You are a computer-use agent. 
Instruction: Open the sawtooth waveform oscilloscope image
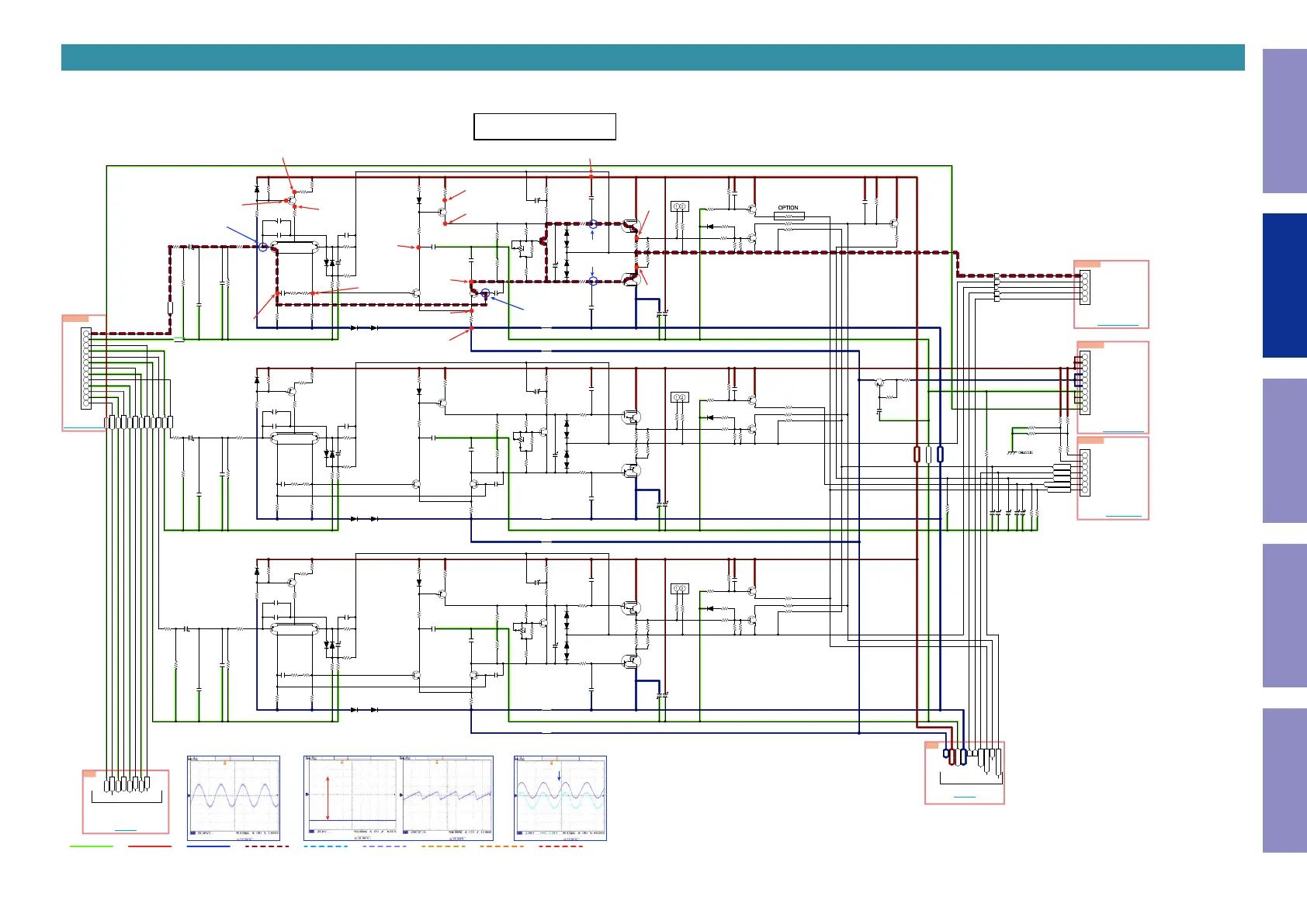click(x=447, y=798)
